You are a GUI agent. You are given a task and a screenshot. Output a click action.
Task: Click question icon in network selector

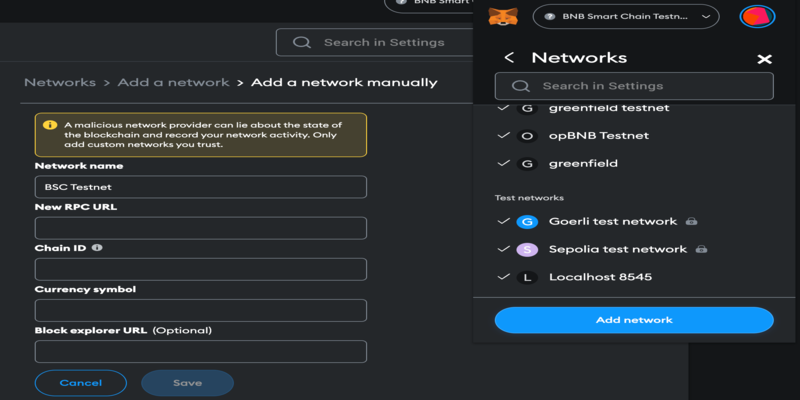[549, 16]
